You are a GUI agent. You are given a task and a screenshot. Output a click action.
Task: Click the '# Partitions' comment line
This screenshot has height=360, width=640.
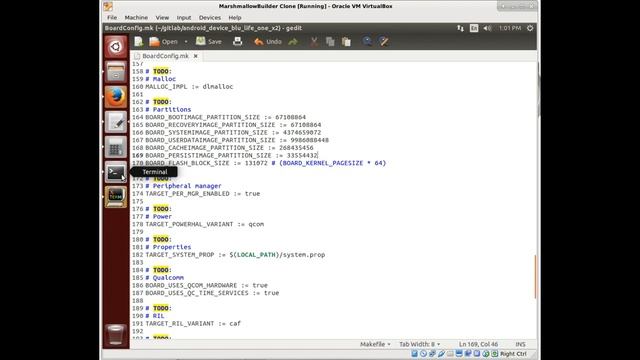coord(168,109)
